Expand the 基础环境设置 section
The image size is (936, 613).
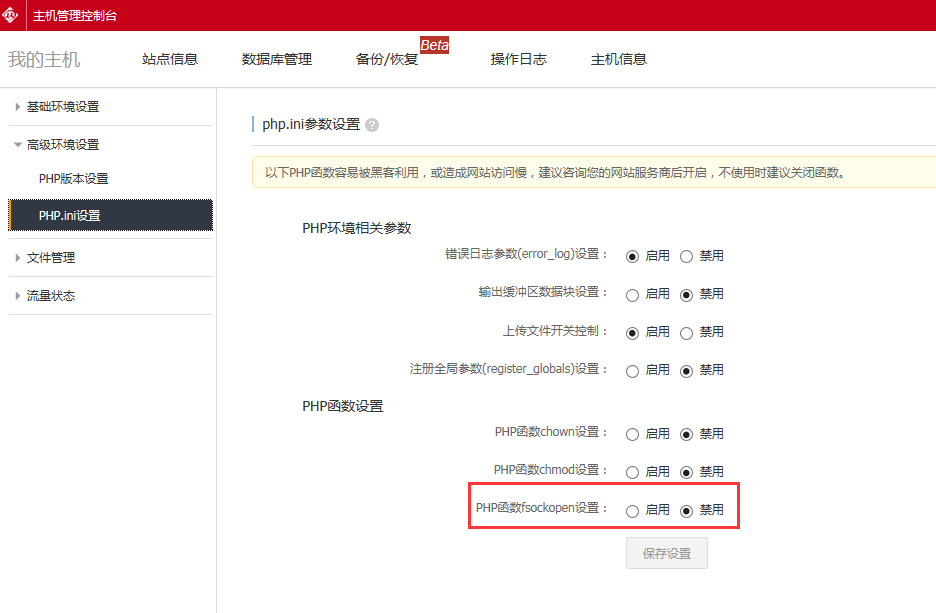(62, 107)
